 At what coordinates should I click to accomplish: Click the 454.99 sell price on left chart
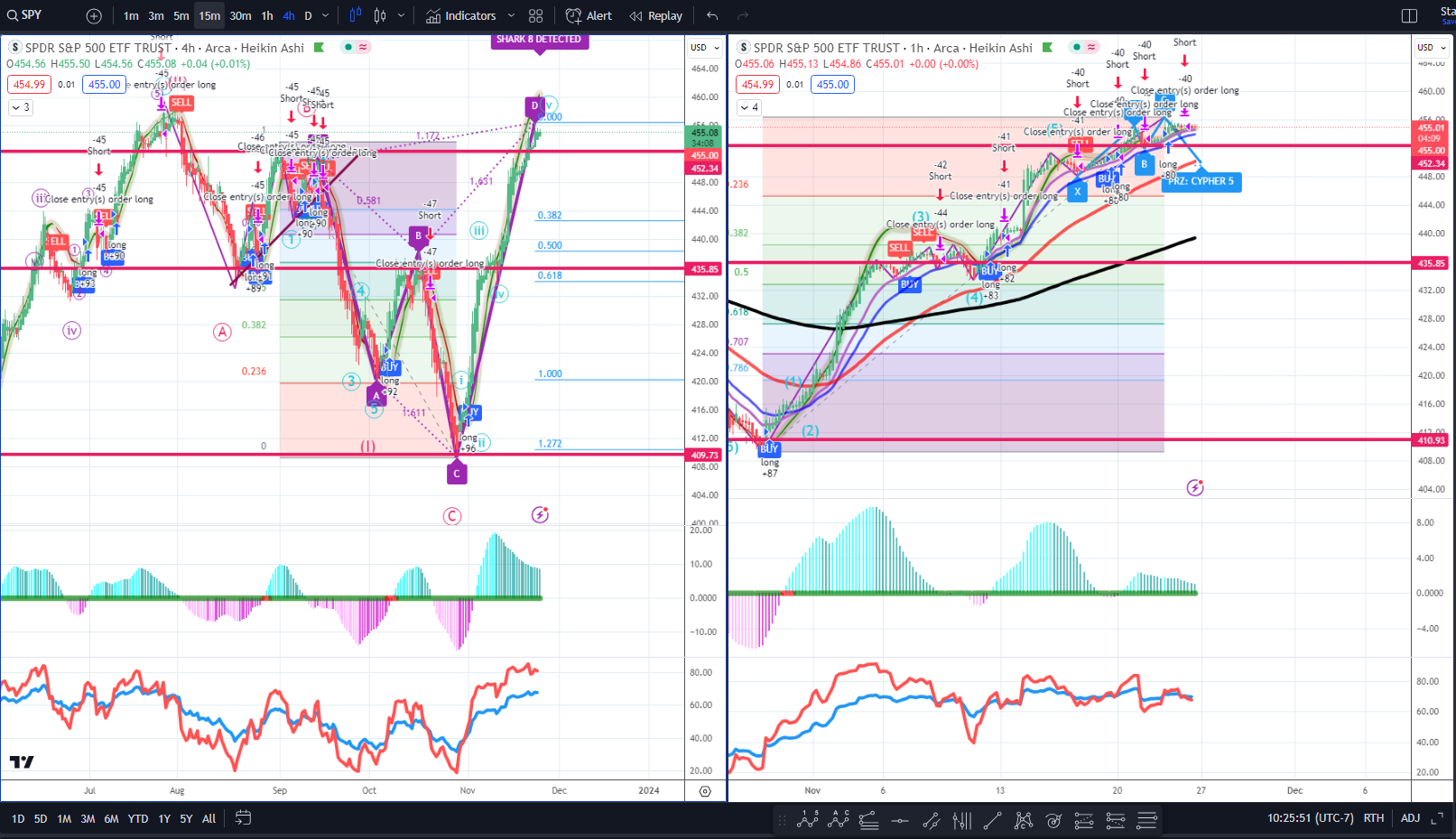(x=29, y=85)
